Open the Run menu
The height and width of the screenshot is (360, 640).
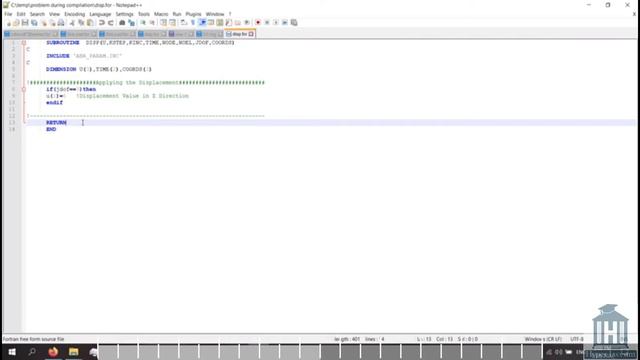click(177, 14)
